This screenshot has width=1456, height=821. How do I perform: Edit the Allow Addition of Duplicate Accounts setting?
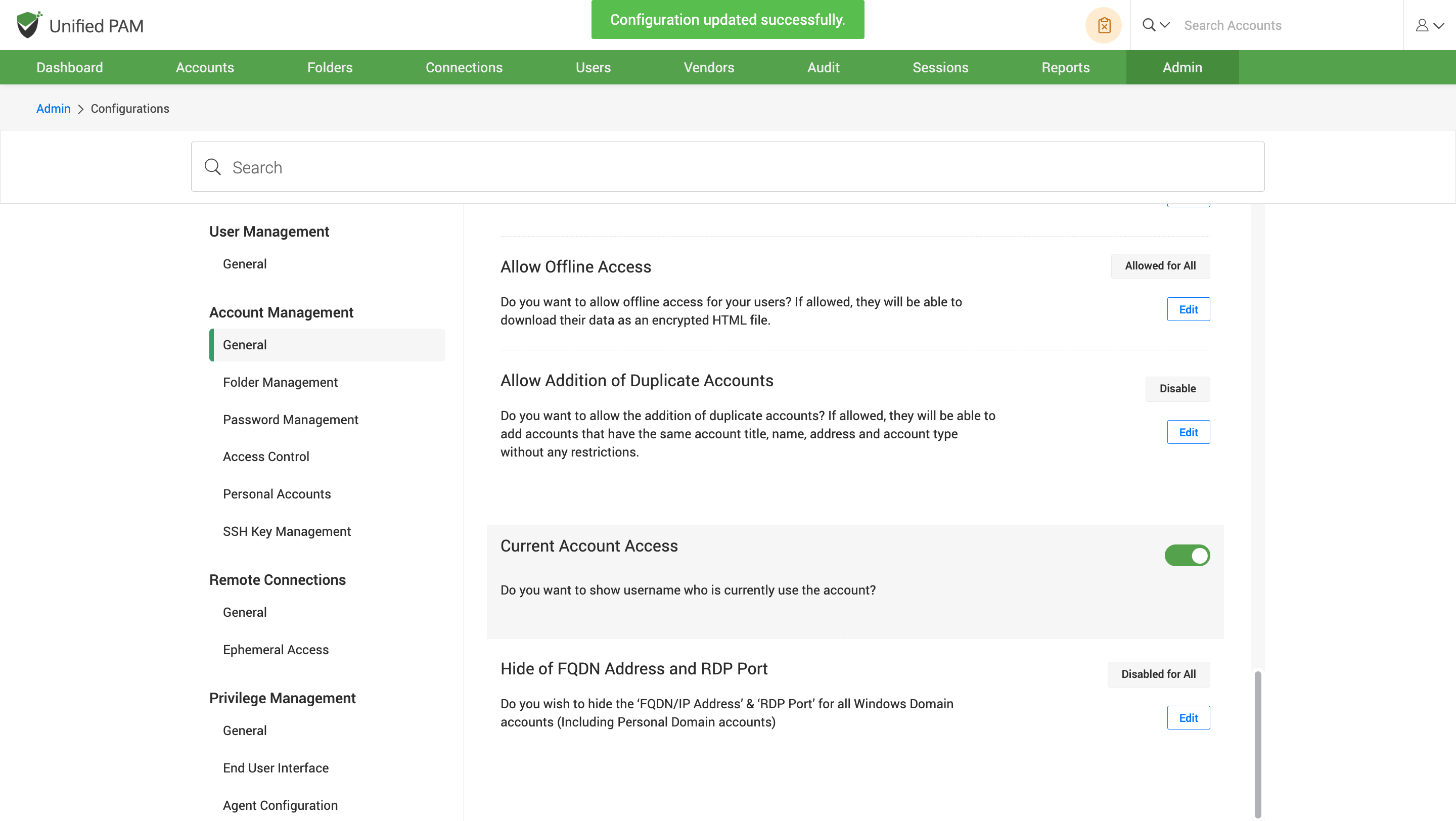pyautogui.click(x=1188, y=432)
